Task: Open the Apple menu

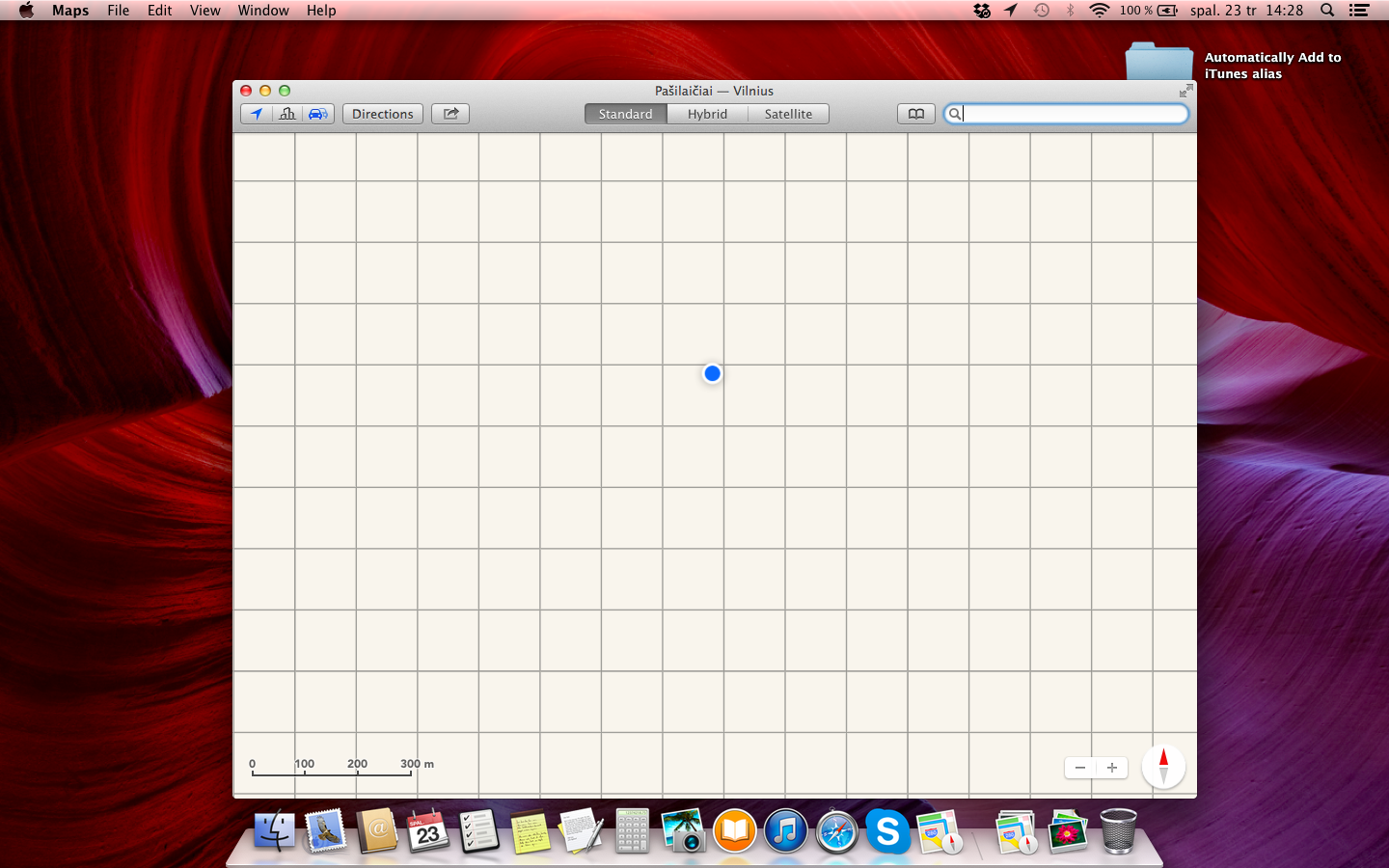Action: click(26, 11)
